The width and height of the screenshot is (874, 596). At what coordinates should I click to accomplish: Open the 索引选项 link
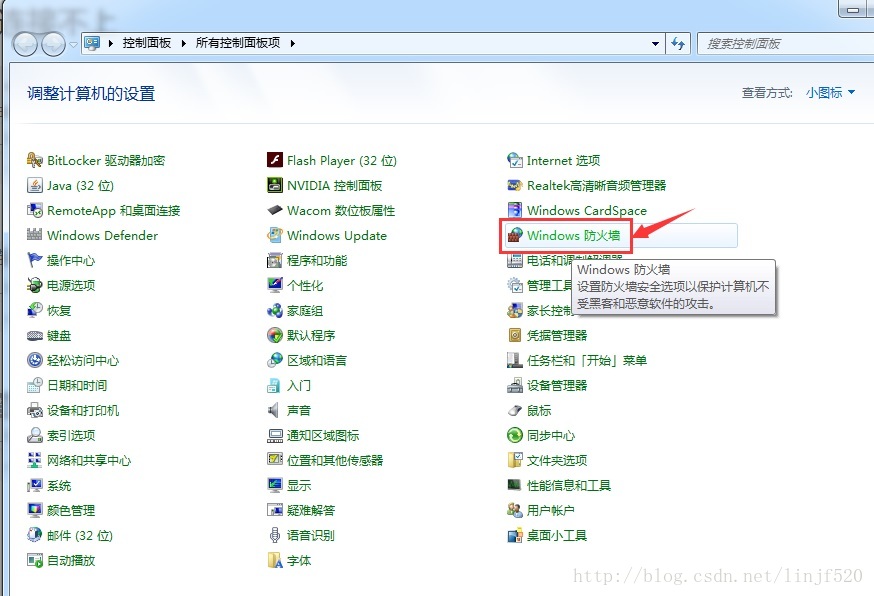[x=71, y=435]
